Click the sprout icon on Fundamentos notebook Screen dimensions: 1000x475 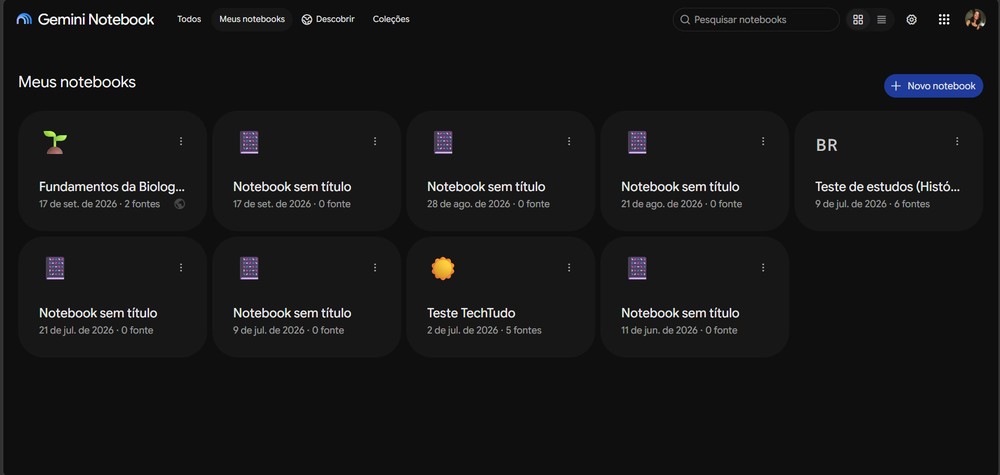(x=55, y=142)
